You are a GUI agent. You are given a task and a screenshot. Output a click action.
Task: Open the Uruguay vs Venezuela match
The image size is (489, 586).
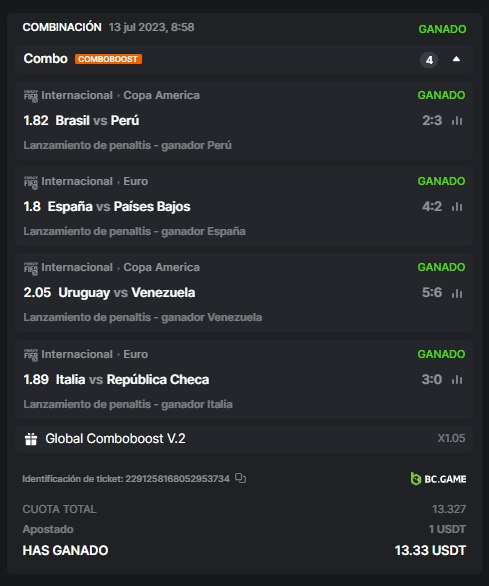pyautogui.click(x=127, y=293)
